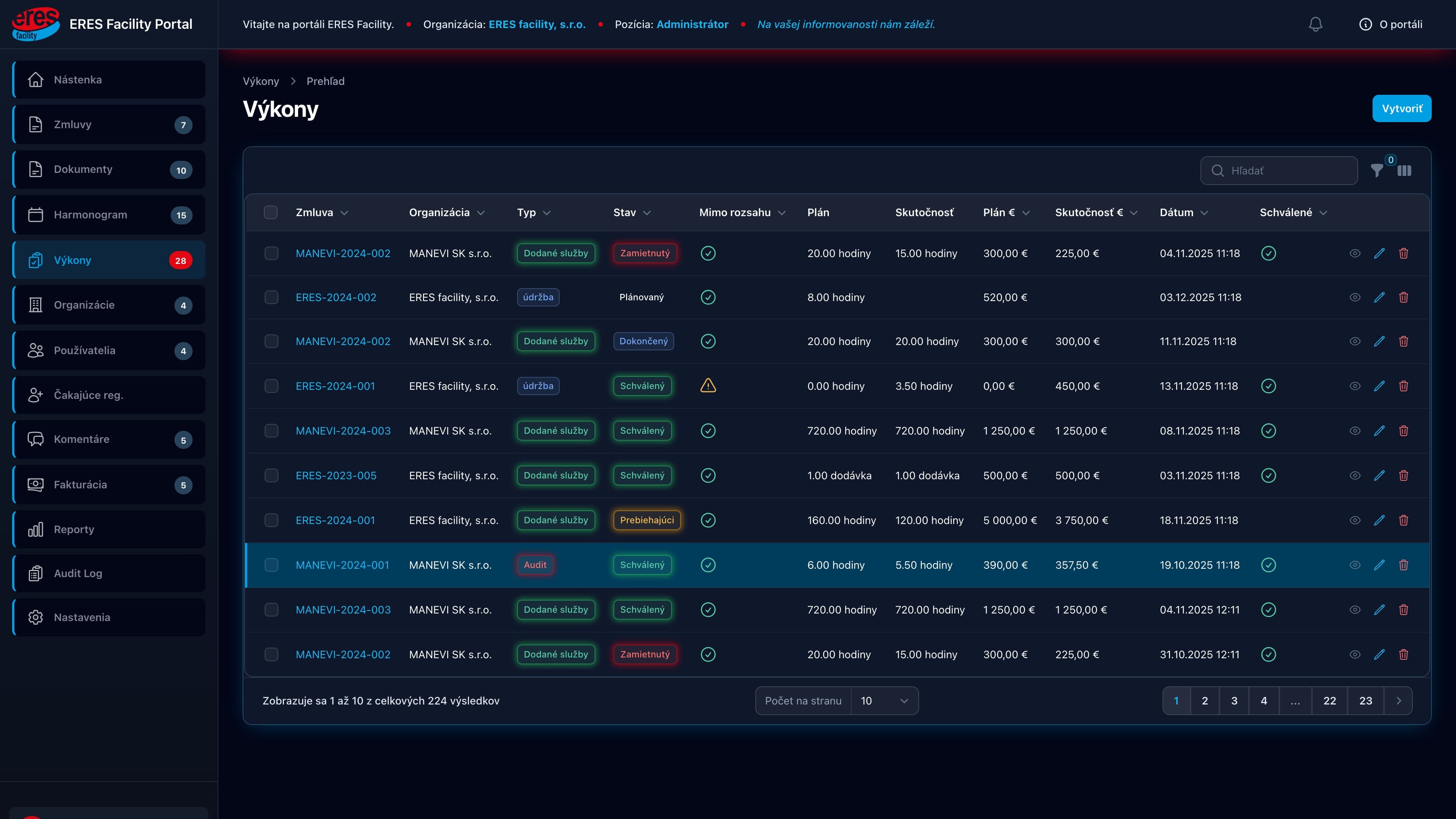Open the column visibility toggle icon
1456x819 pixels.
(x=1404, y=171)
